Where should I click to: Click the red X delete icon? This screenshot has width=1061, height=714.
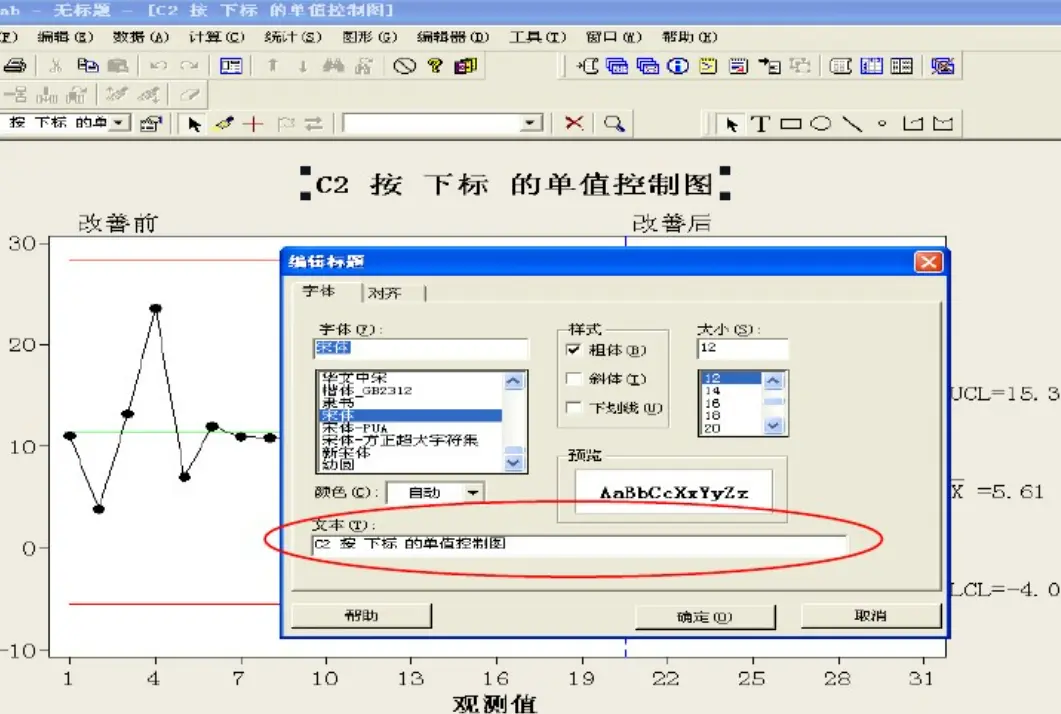[574, 123]
